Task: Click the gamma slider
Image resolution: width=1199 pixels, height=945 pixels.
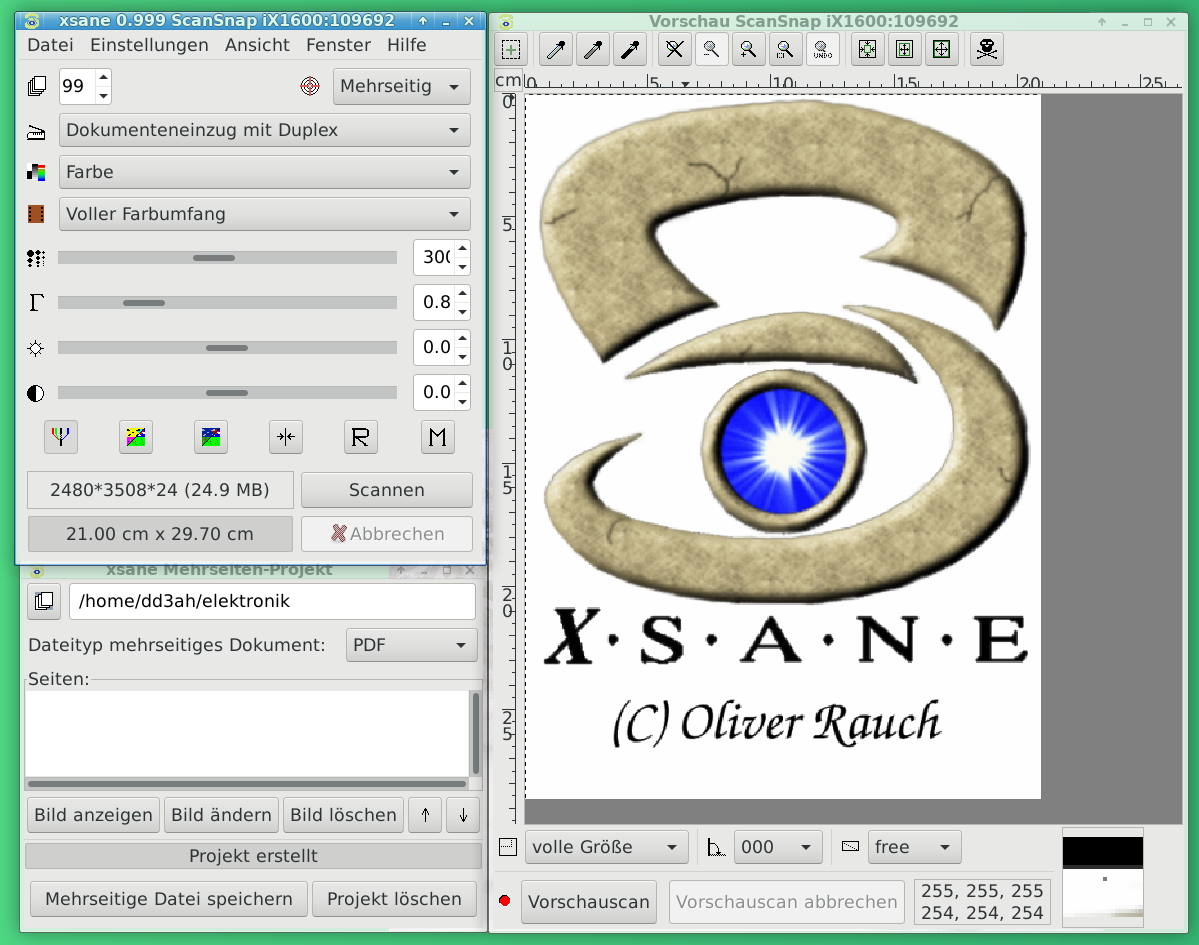Action: tap(227, 303)
